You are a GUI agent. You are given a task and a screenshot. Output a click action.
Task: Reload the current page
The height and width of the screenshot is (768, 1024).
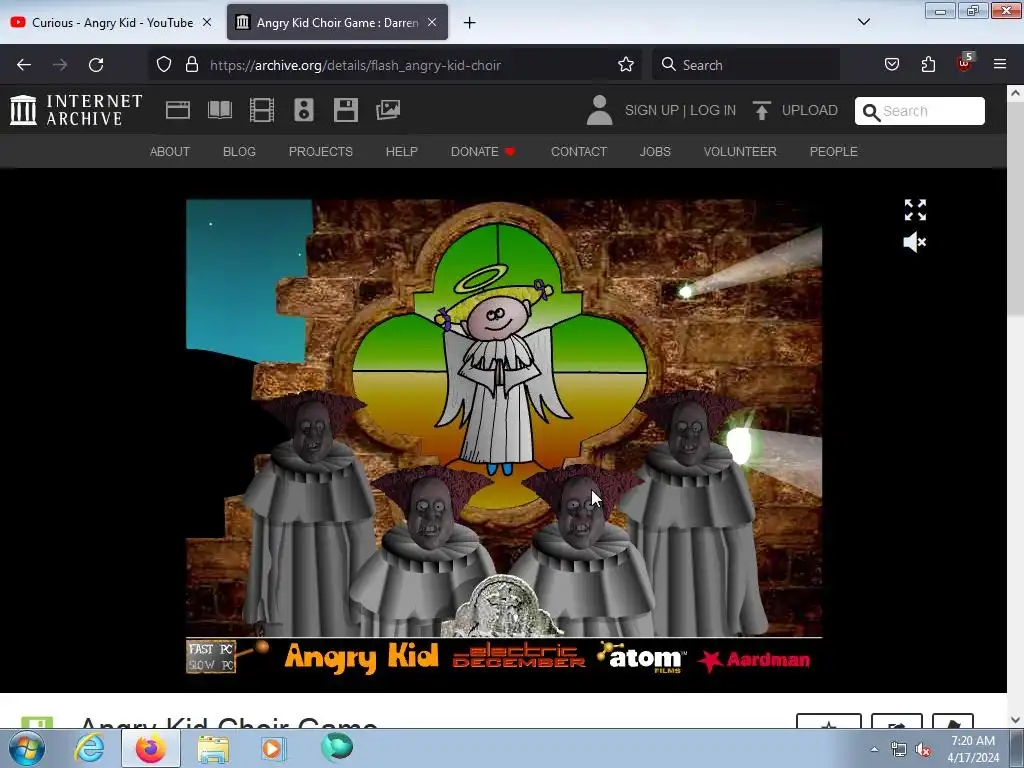pos(96,65)
